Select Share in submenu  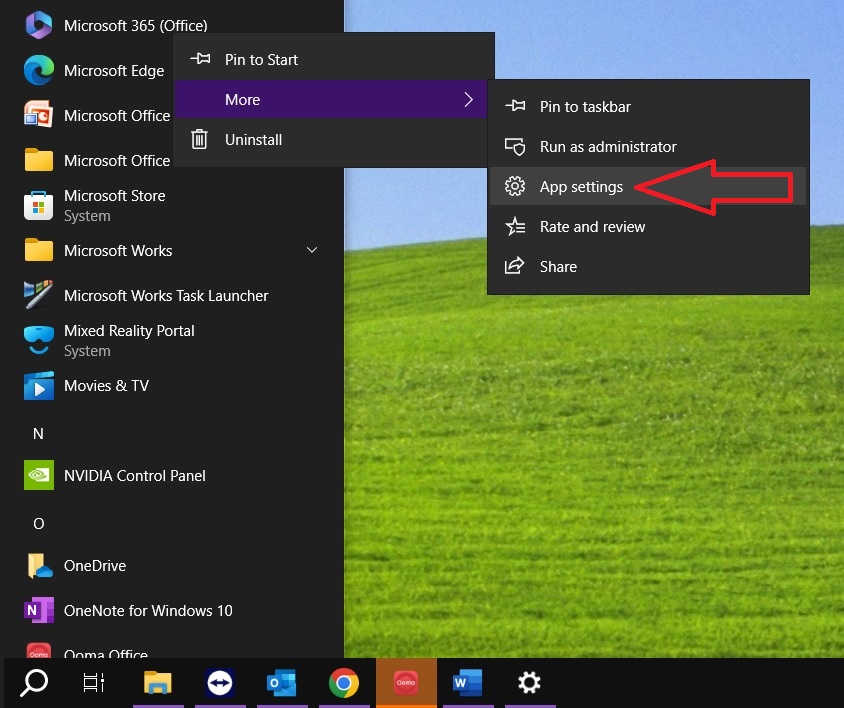648,267
